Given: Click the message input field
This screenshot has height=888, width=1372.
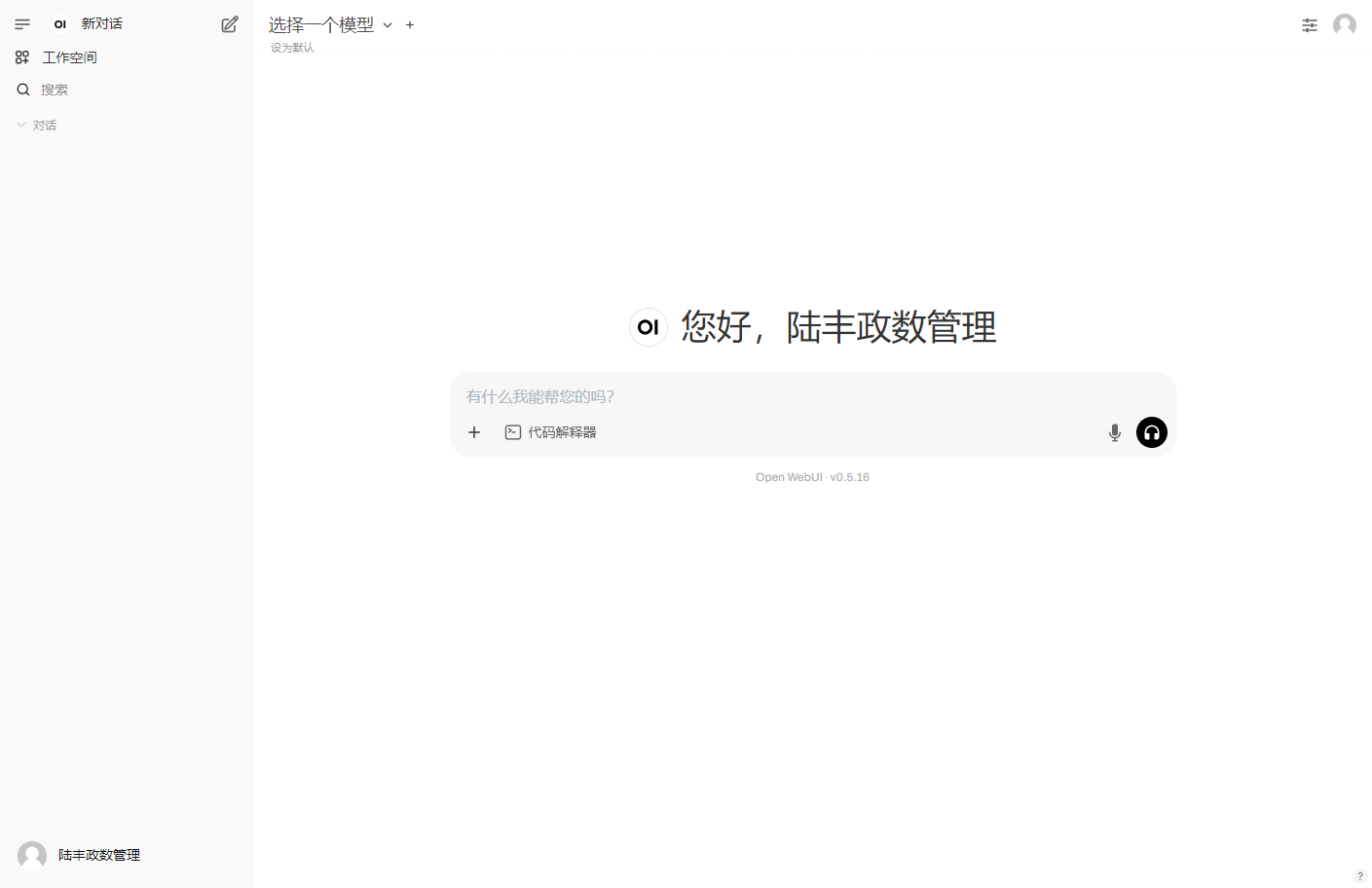Looking at the screenshot, I should pyautogui.click(x=779, y=396).
